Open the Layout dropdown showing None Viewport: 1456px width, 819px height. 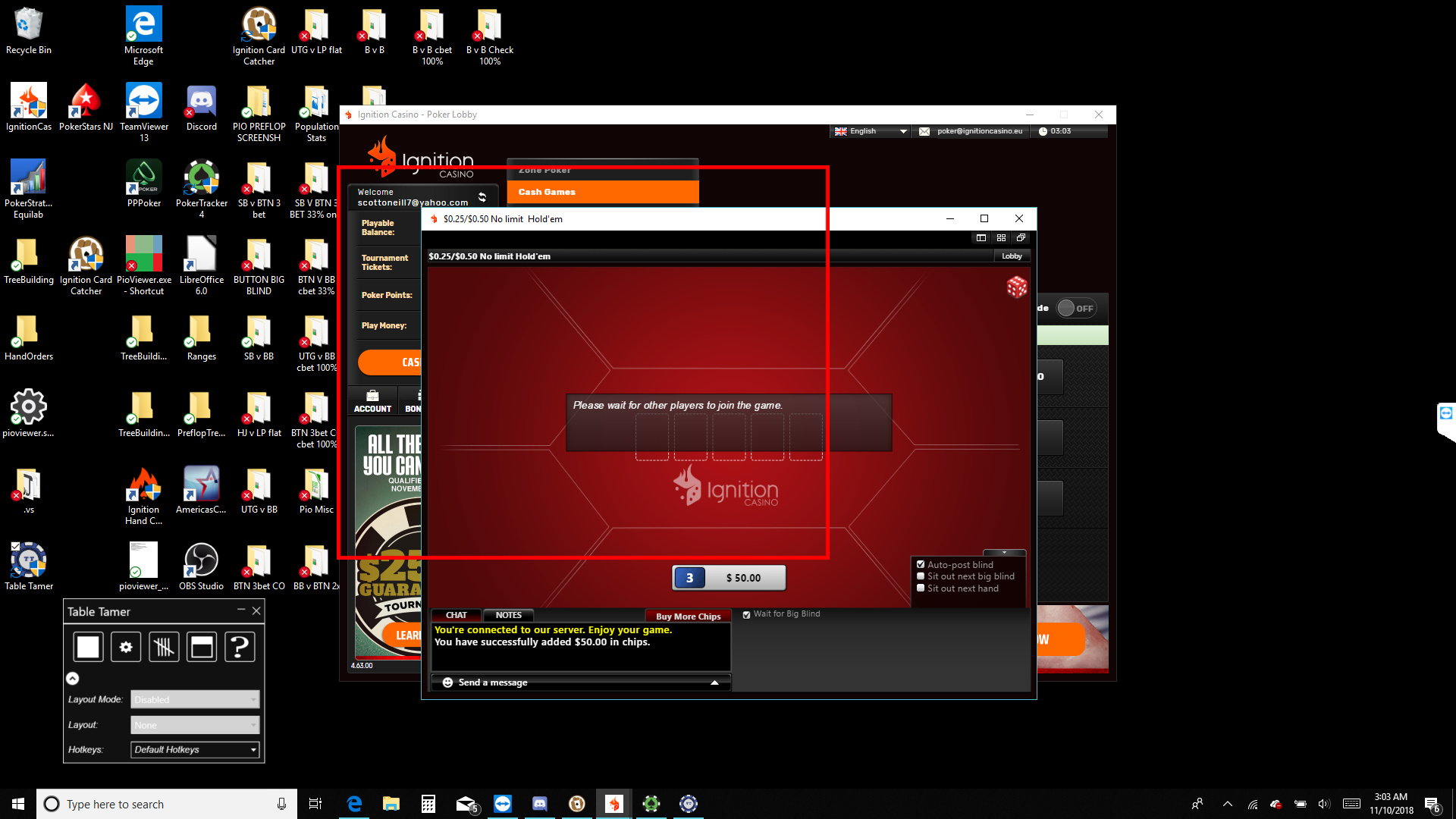(195, 725)
